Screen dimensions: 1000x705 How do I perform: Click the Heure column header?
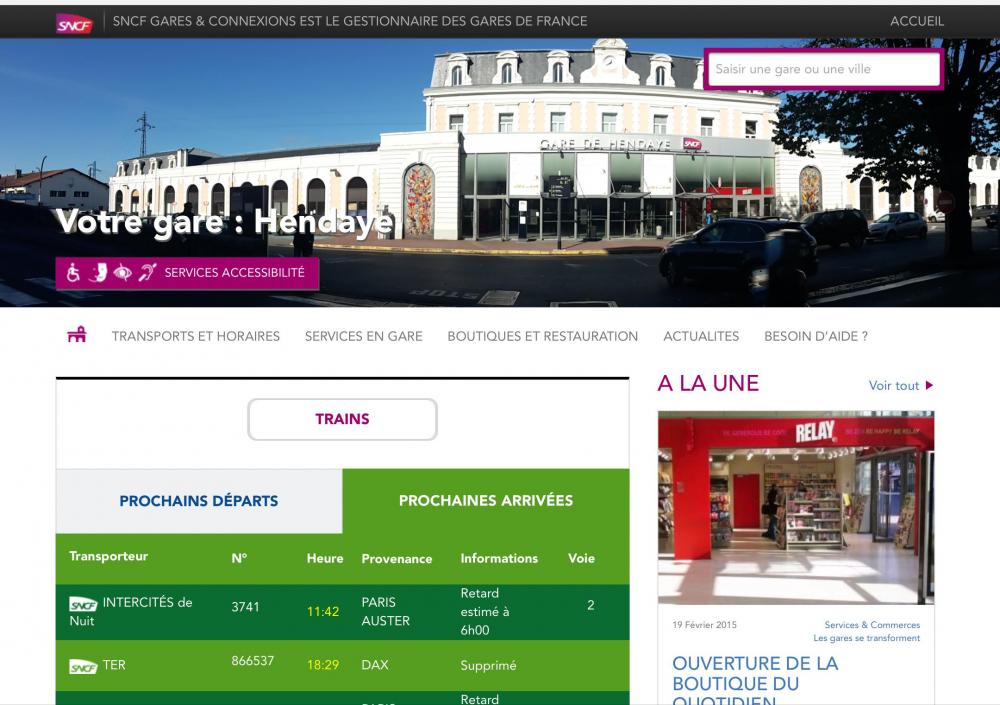(x=325, y=558)
